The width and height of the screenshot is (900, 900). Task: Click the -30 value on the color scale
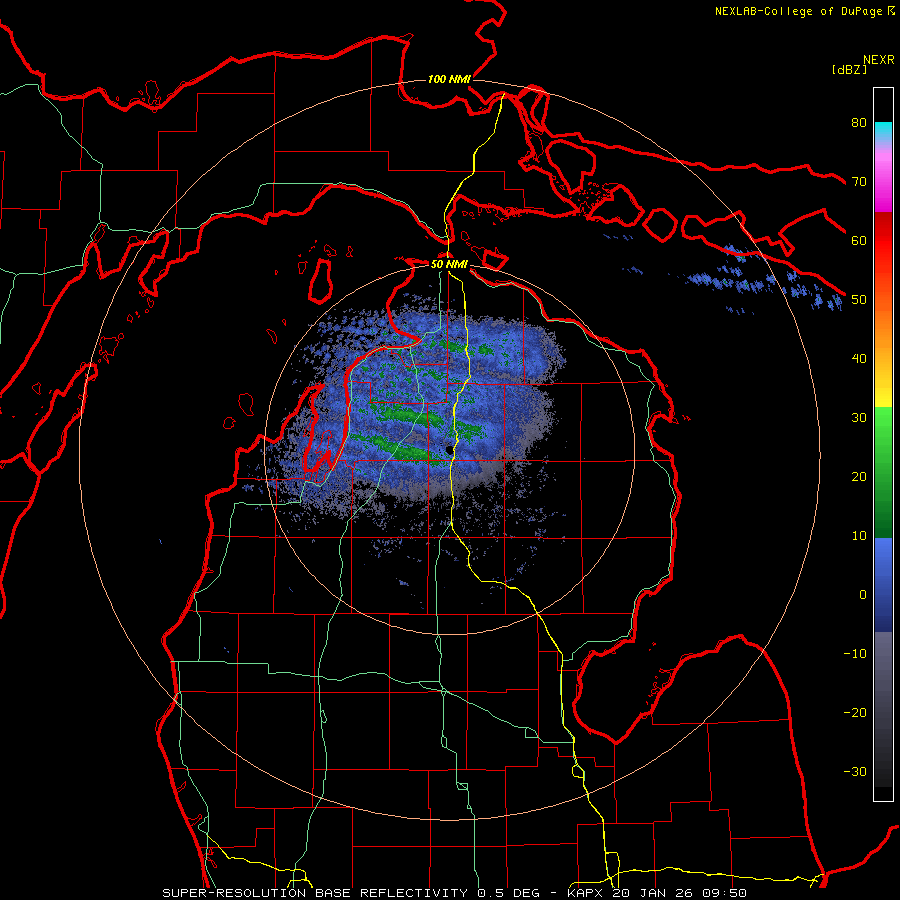855,771
